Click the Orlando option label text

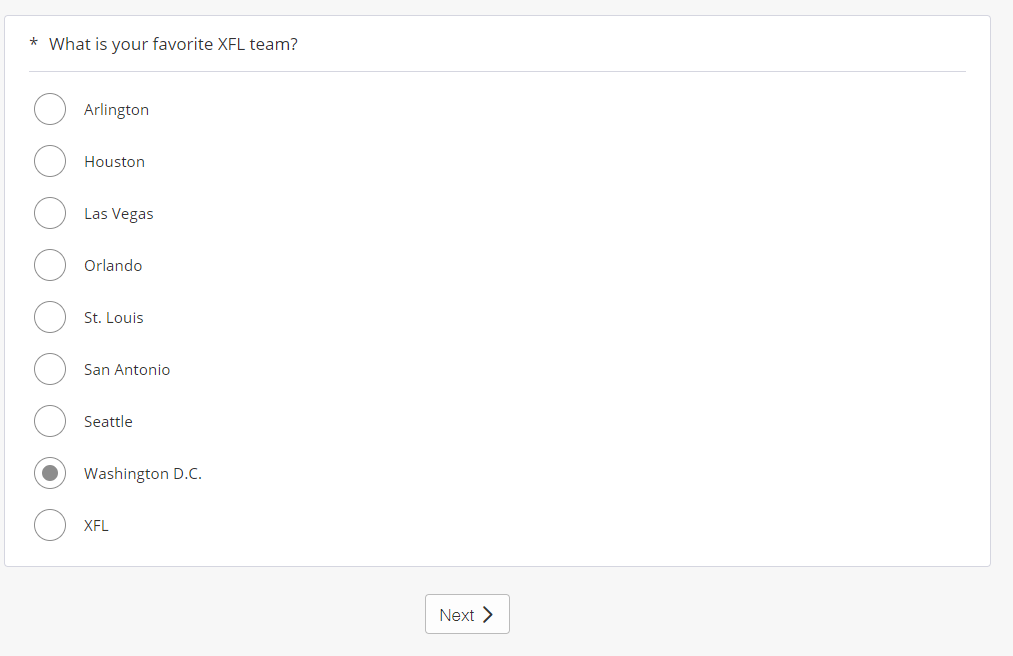click(113, 266)
